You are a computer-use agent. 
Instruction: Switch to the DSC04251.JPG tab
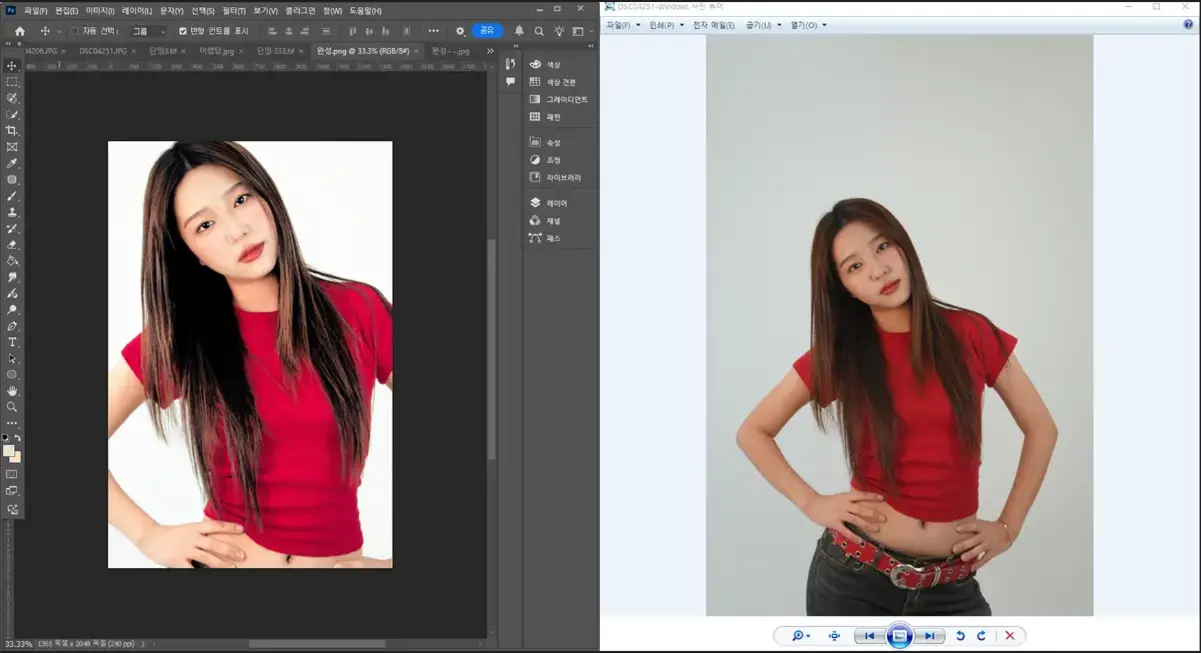pos(103,50)
